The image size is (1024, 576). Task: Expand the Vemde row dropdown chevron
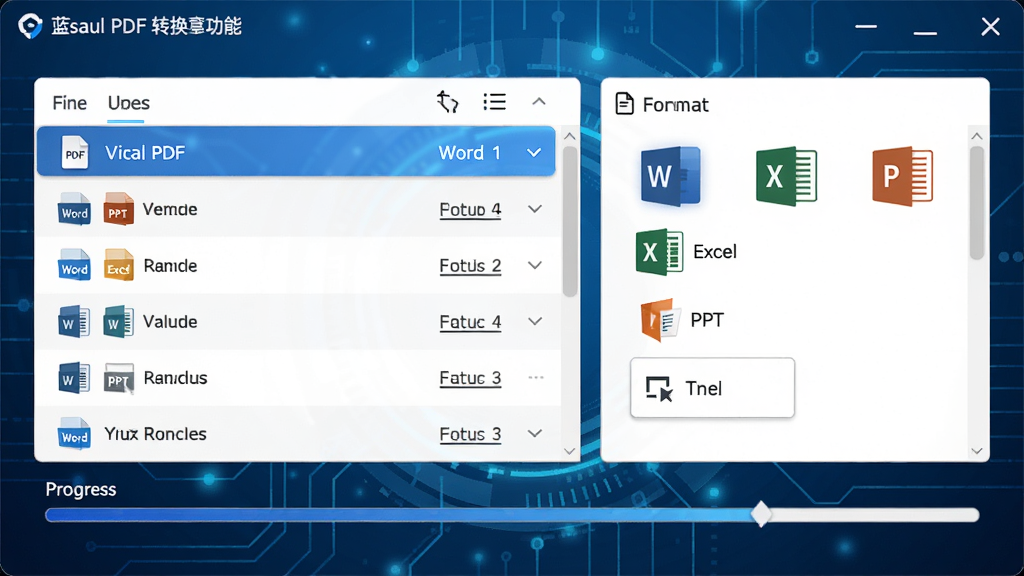[535, 209]
